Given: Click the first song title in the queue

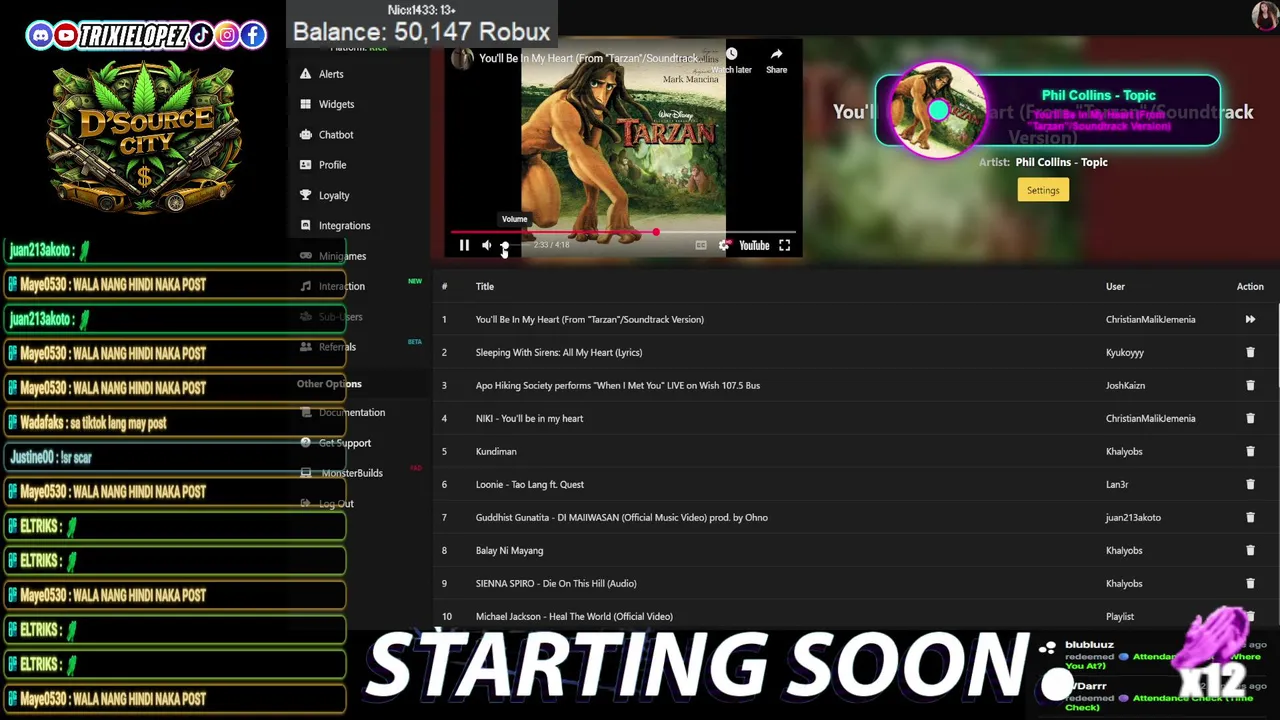Looking at the screenshot, I should 590,319.
